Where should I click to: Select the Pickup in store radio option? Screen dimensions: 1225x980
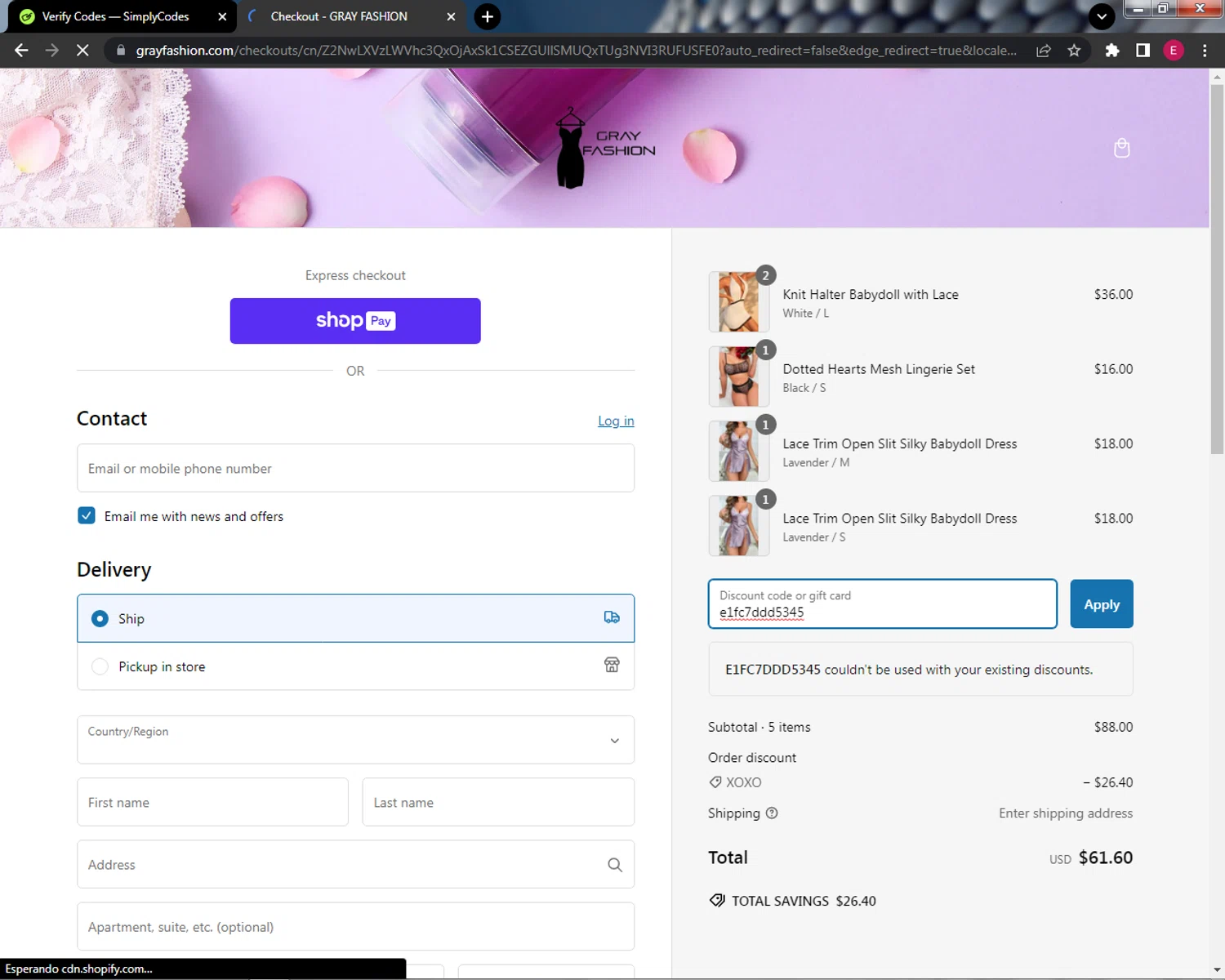pyautogui.click(x=100, y=666)
